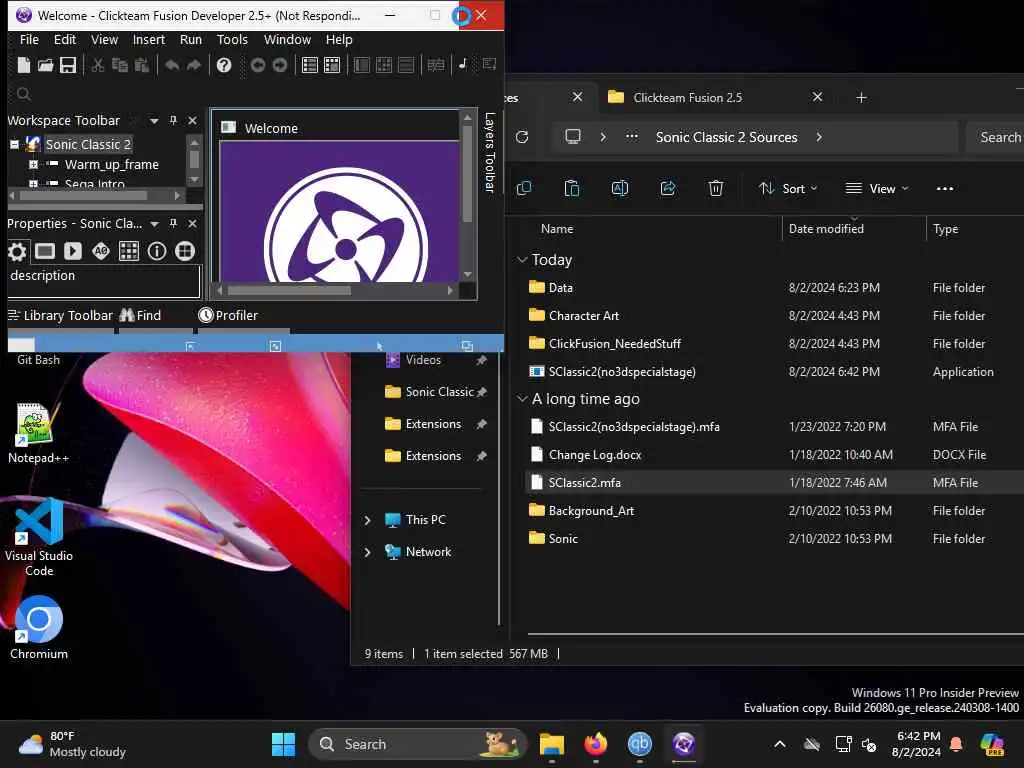Select the Window properties tab icon
The width and height of the screenshot is (1024, 768).
[x=44, y=251]
